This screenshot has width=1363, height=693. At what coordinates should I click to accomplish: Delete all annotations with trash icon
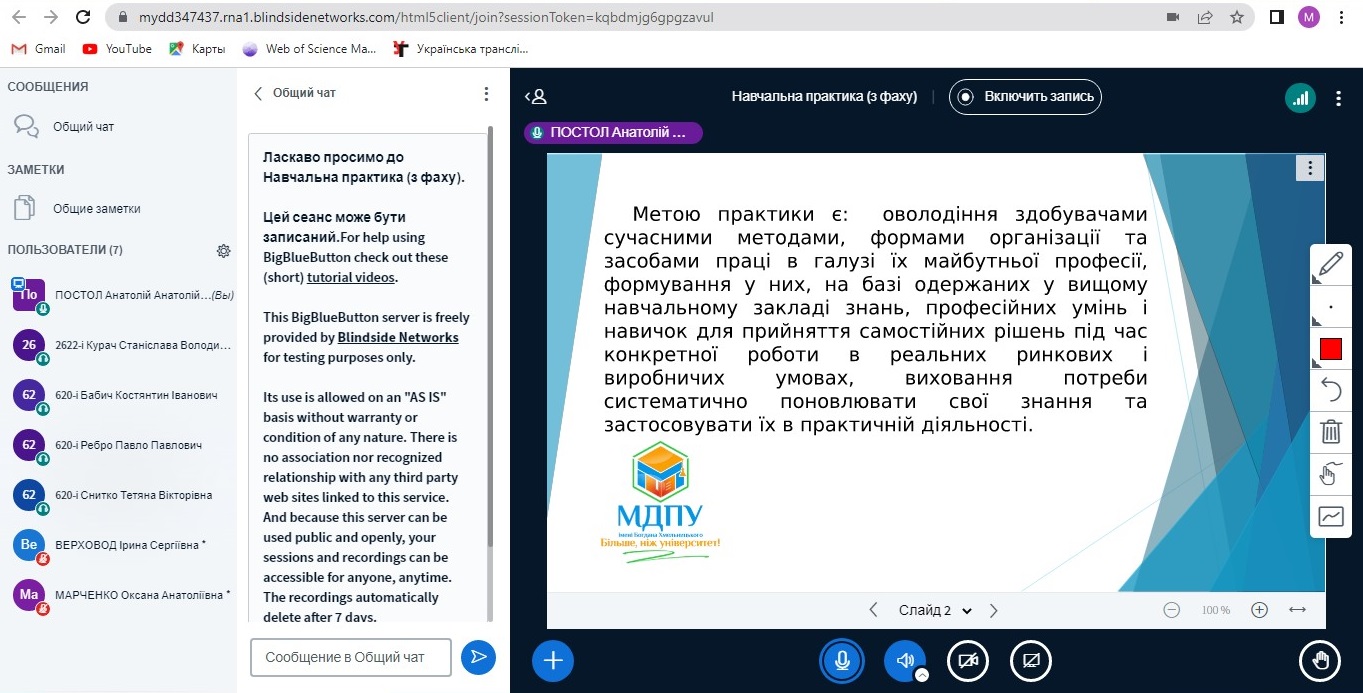1331,432
